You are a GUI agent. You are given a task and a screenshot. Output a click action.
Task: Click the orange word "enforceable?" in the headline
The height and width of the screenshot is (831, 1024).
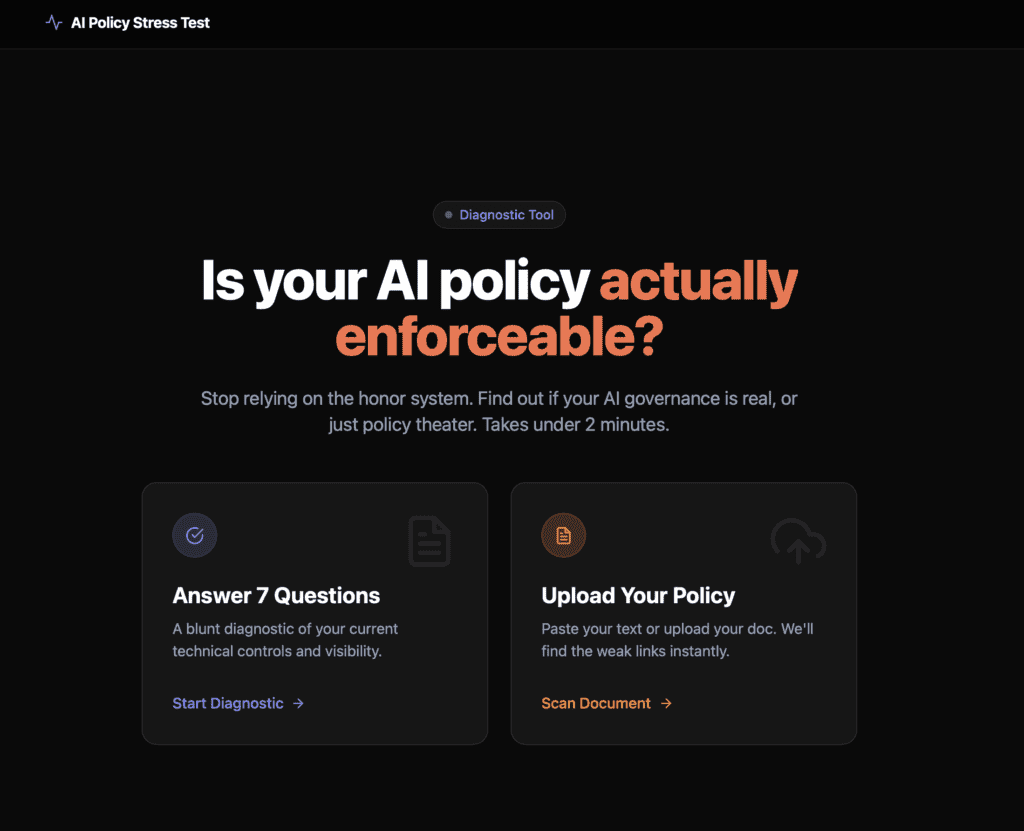[x=499, y=338]
